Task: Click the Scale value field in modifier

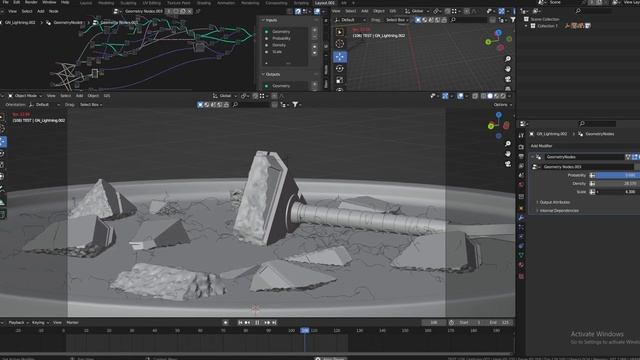Action: [x=618, y=191]
